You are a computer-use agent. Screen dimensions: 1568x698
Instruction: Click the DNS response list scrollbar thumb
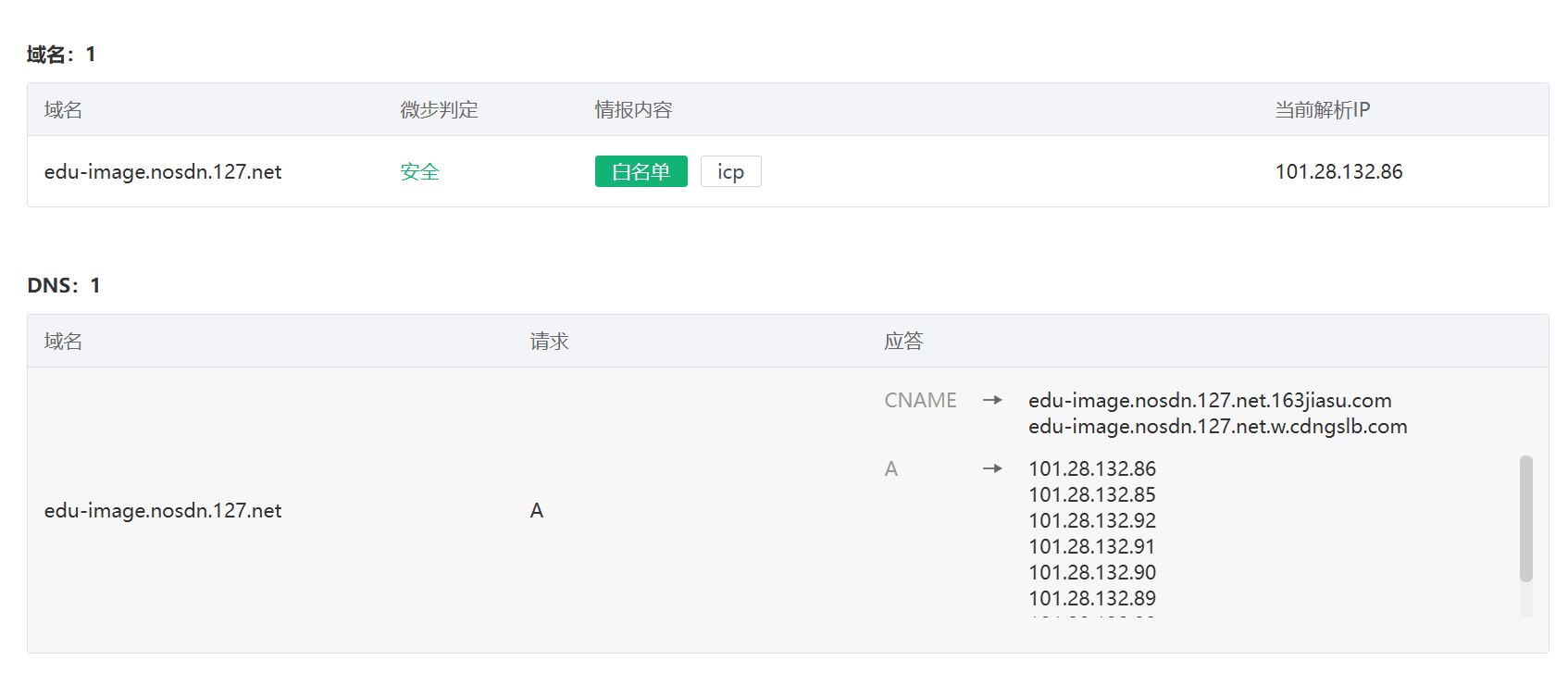[1525, 518]
